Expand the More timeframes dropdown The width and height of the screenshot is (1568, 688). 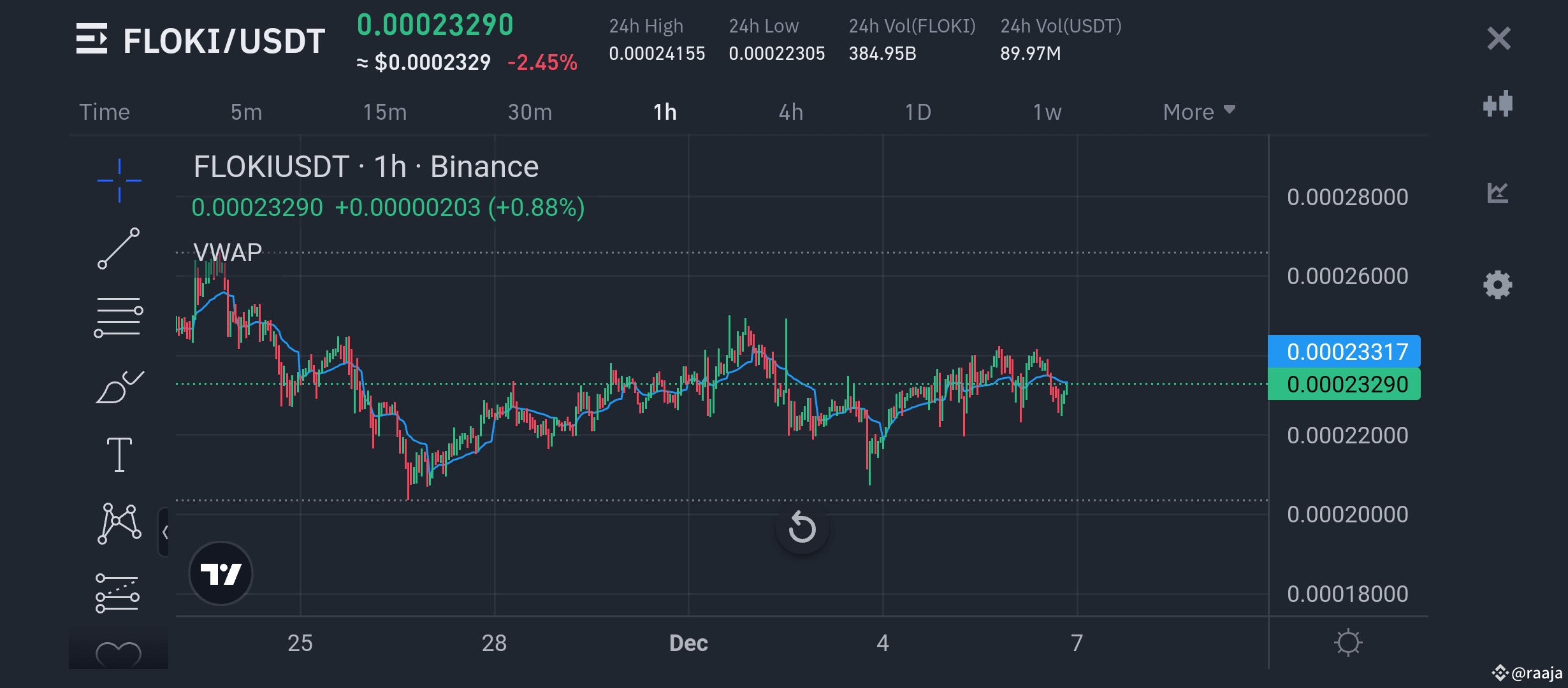[x=1199, y=112]
